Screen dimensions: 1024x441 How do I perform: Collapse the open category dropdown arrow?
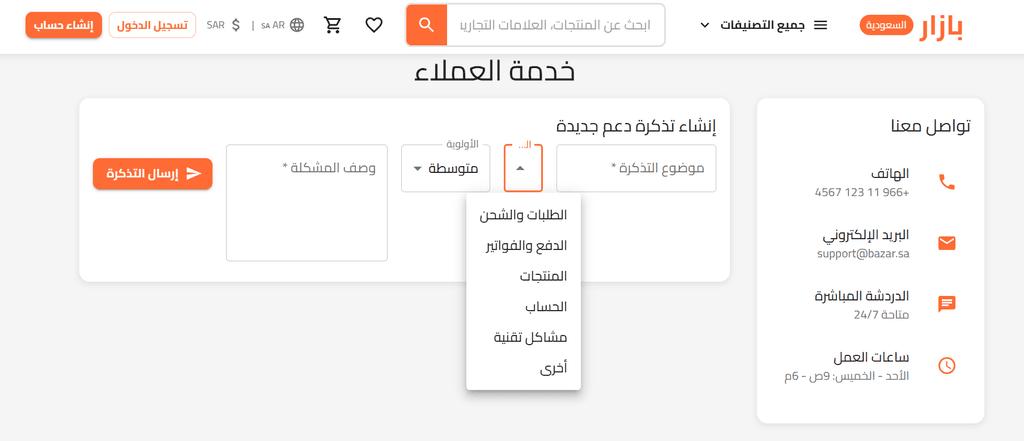(520, 169)
